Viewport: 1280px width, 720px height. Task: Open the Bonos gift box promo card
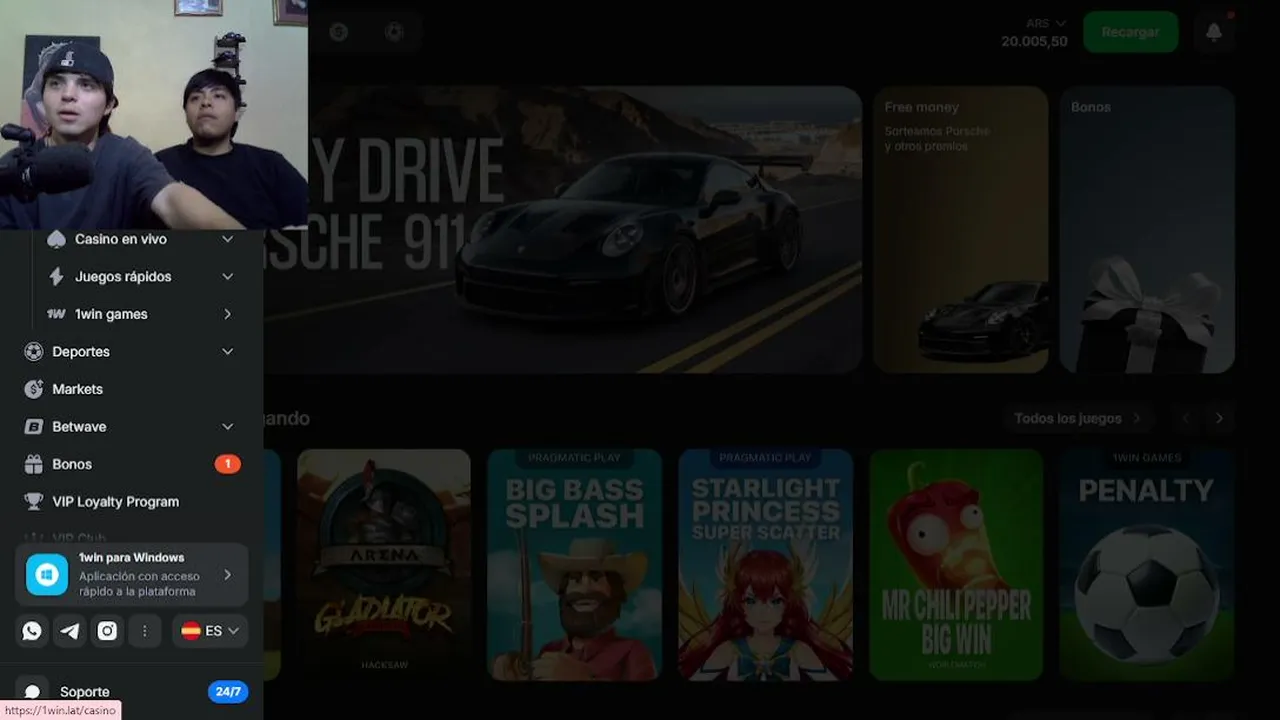click(1148, 229)
